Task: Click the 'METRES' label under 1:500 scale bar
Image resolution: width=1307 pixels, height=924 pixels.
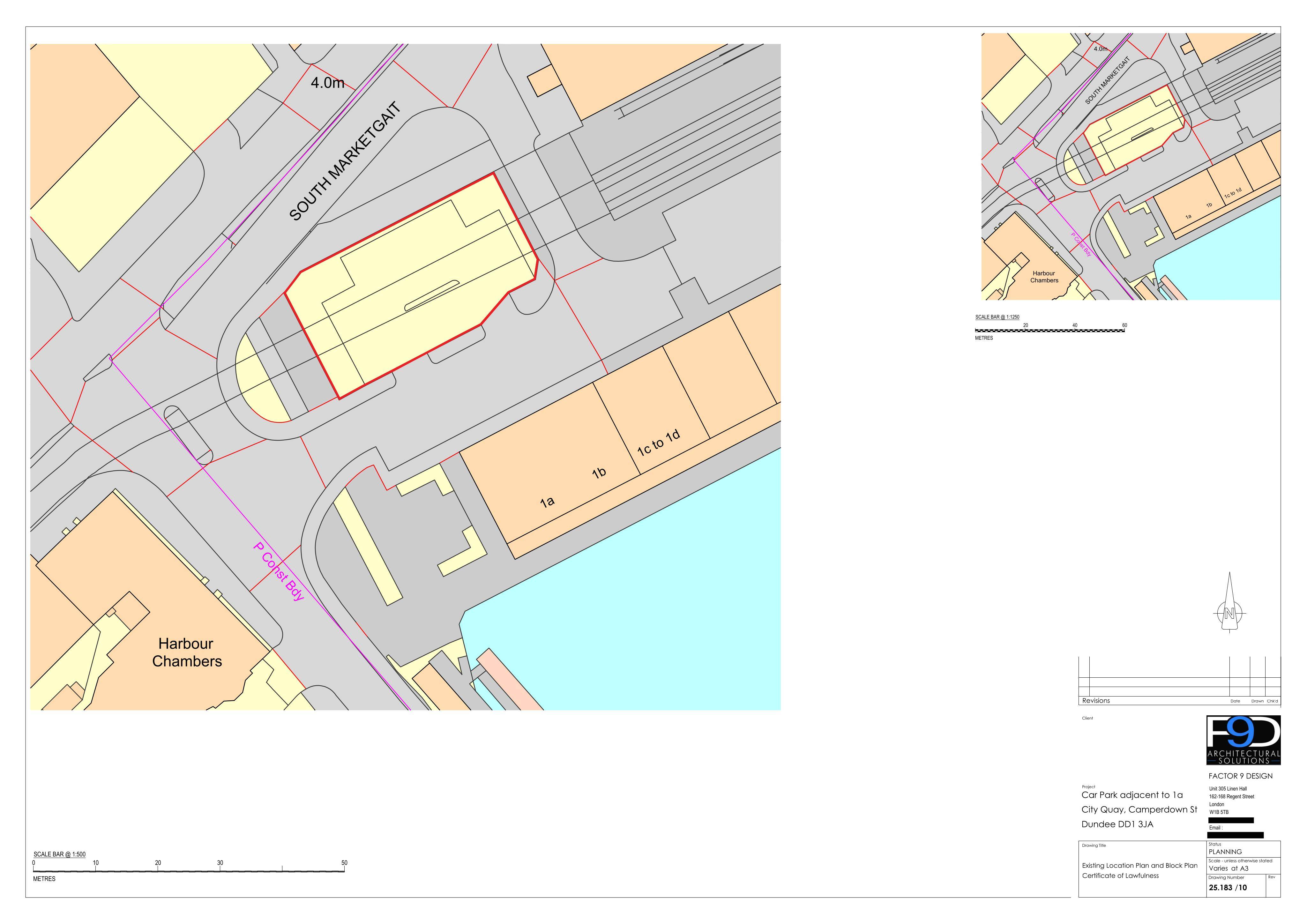Action: click(44, 879)
